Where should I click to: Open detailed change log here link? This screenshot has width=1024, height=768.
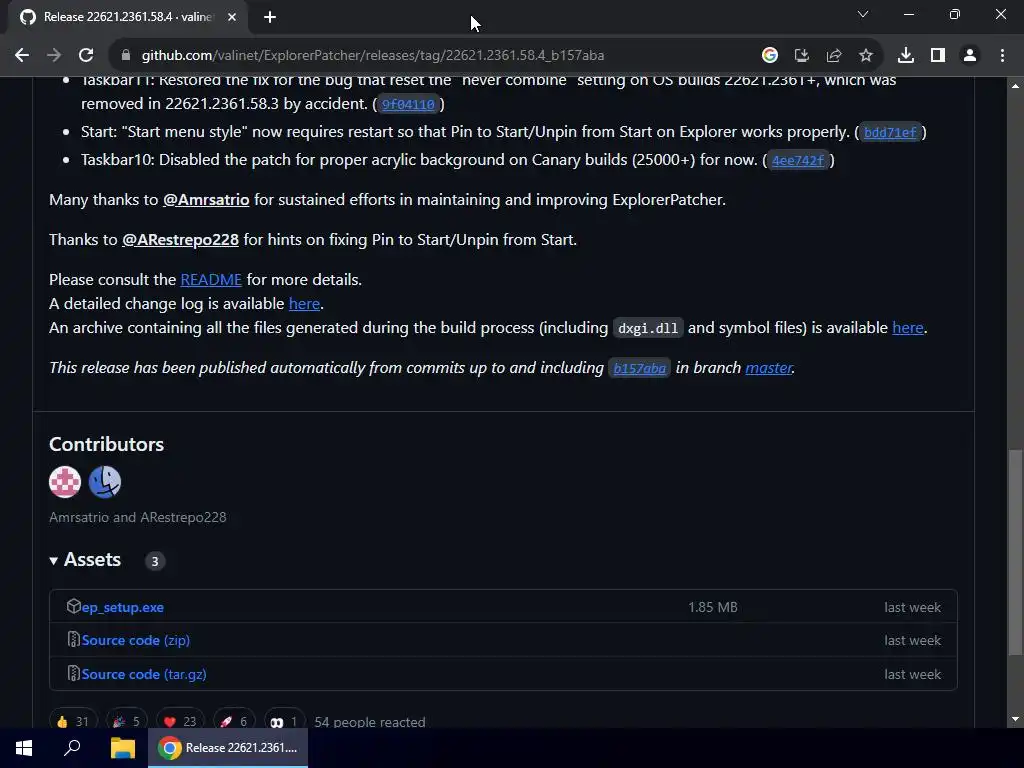tap(304, 304)
